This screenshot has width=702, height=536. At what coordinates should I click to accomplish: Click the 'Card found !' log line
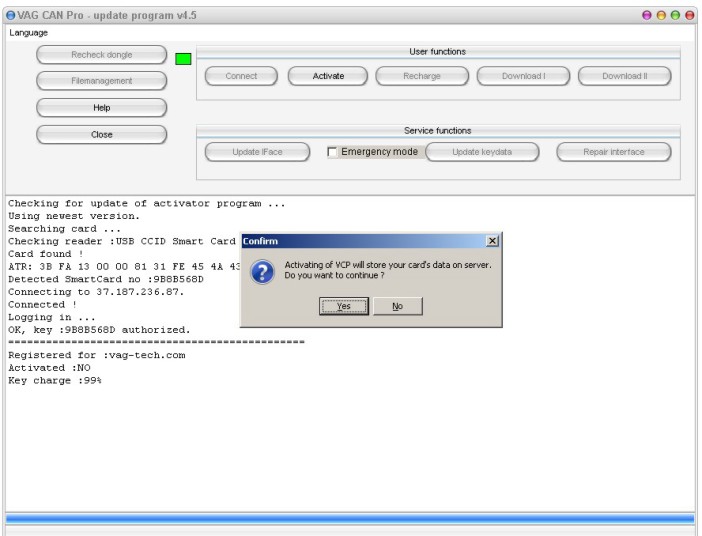point(46,254)
